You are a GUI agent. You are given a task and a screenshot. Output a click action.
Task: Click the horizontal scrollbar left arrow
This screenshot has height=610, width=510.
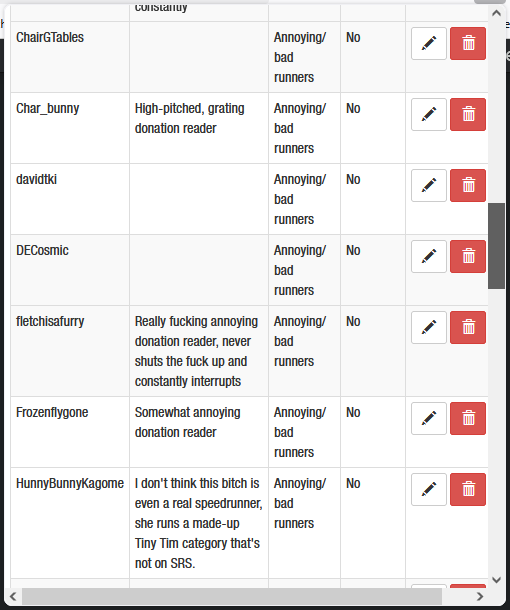pos(13,596)
